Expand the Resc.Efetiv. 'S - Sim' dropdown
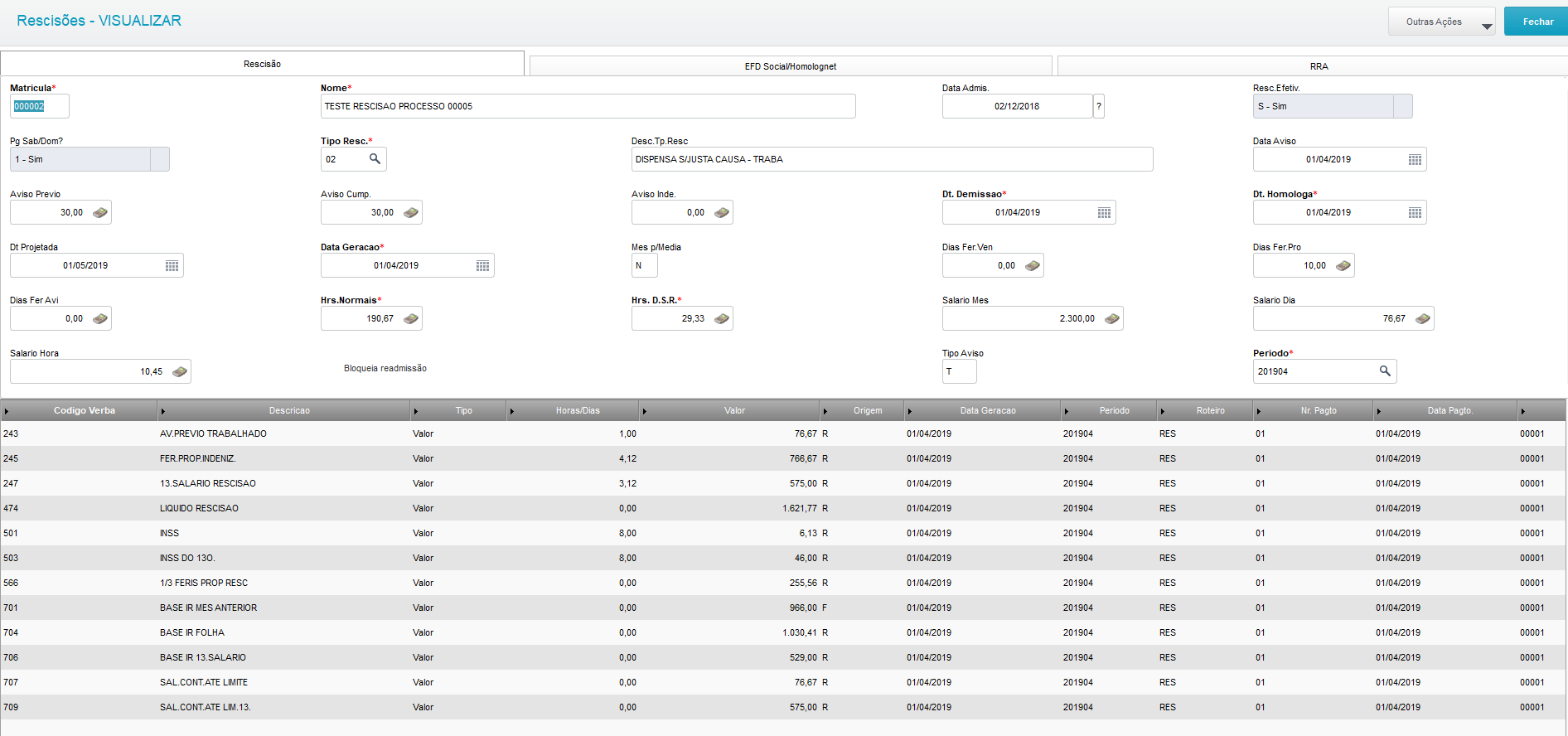 click(1403, 106)
